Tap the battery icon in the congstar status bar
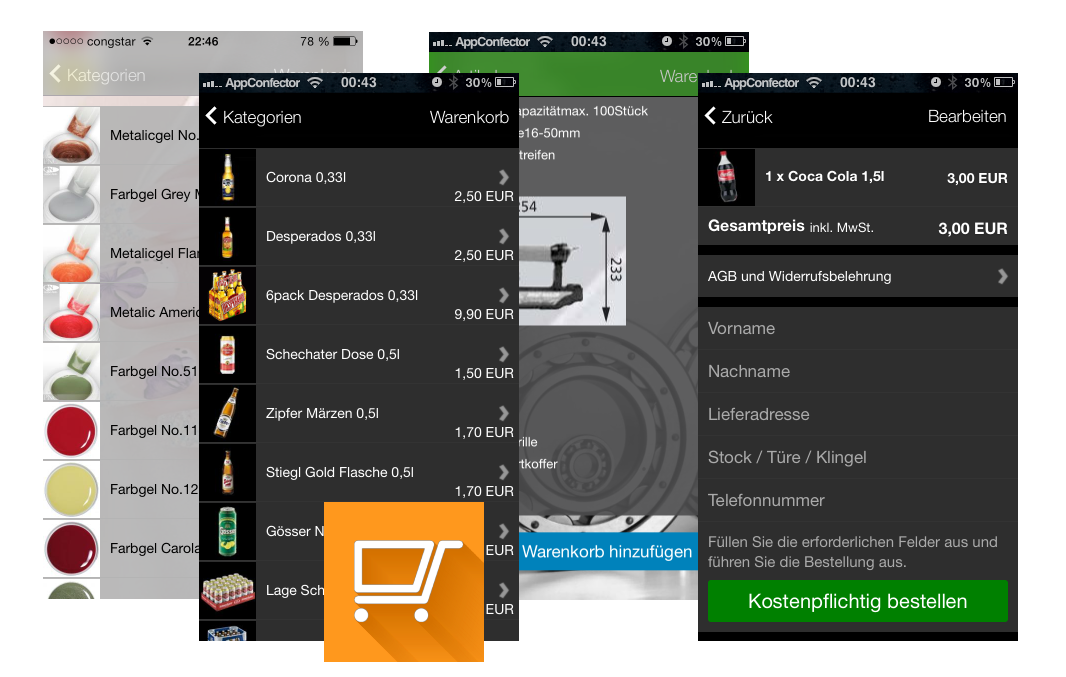 click(x=345, y=41)
